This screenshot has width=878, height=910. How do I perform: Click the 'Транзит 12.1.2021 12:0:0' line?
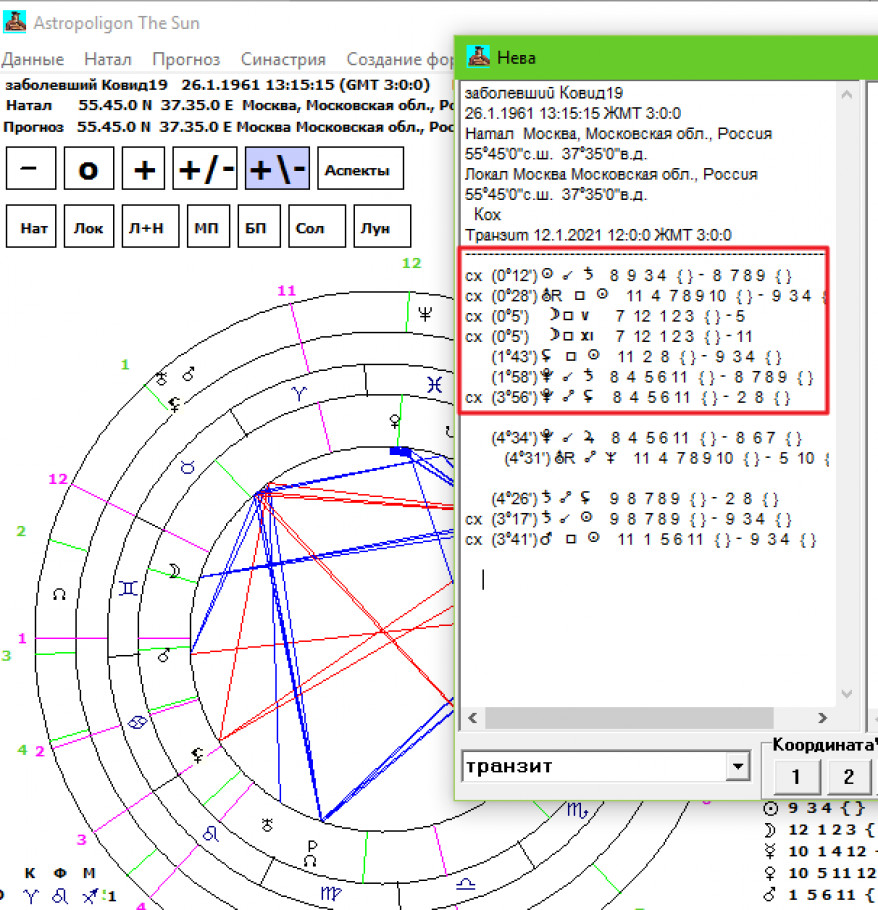click(598, 235)
